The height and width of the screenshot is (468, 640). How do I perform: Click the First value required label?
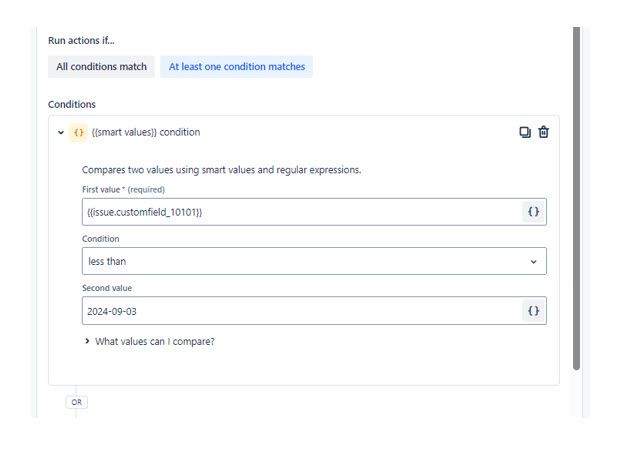(x=123, y=190)
